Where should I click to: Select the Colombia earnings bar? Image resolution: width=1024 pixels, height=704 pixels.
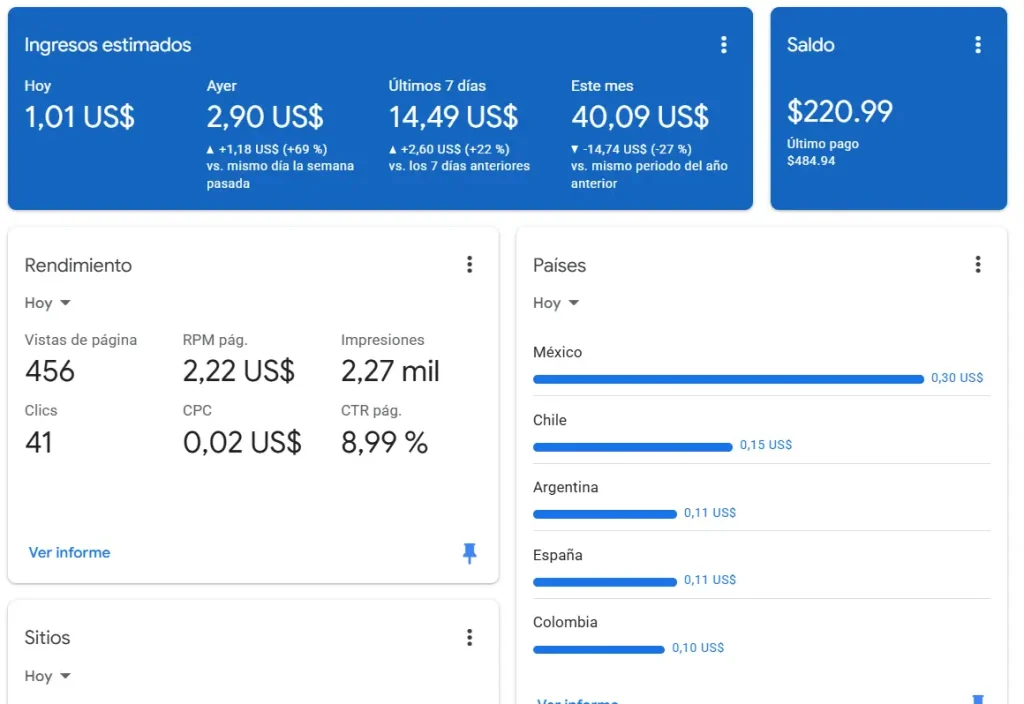point(599,649)
